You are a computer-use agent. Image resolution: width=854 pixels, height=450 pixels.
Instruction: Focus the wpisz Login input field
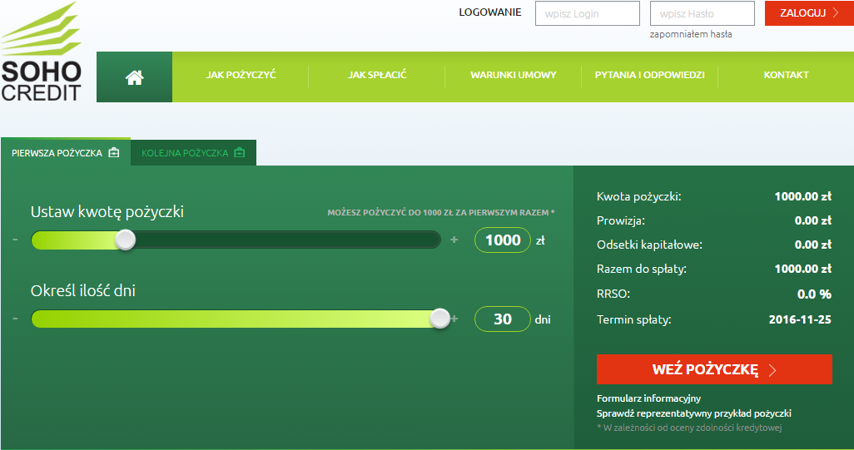point(587,13)
